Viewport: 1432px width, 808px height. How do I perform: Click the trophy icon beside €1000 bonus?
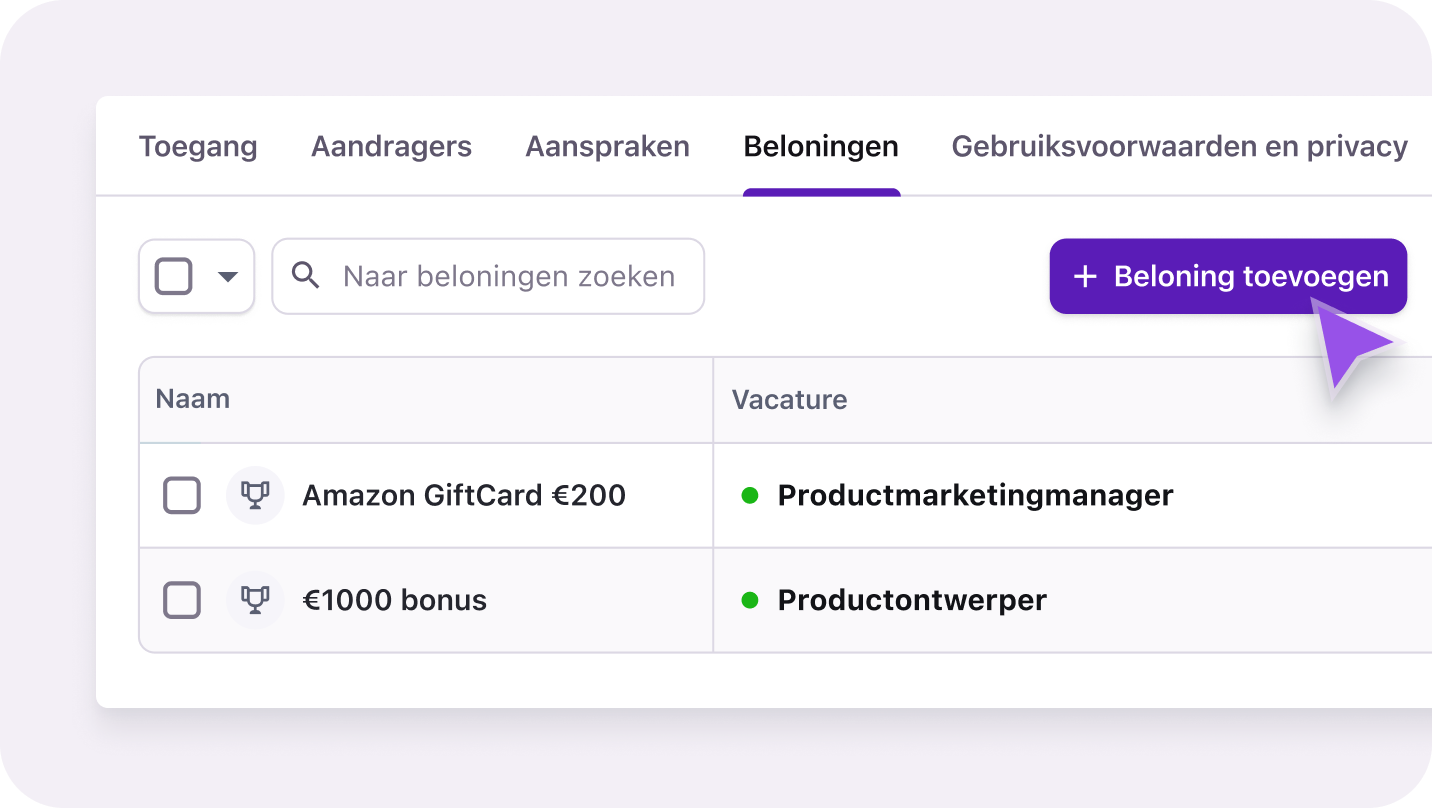255,600
